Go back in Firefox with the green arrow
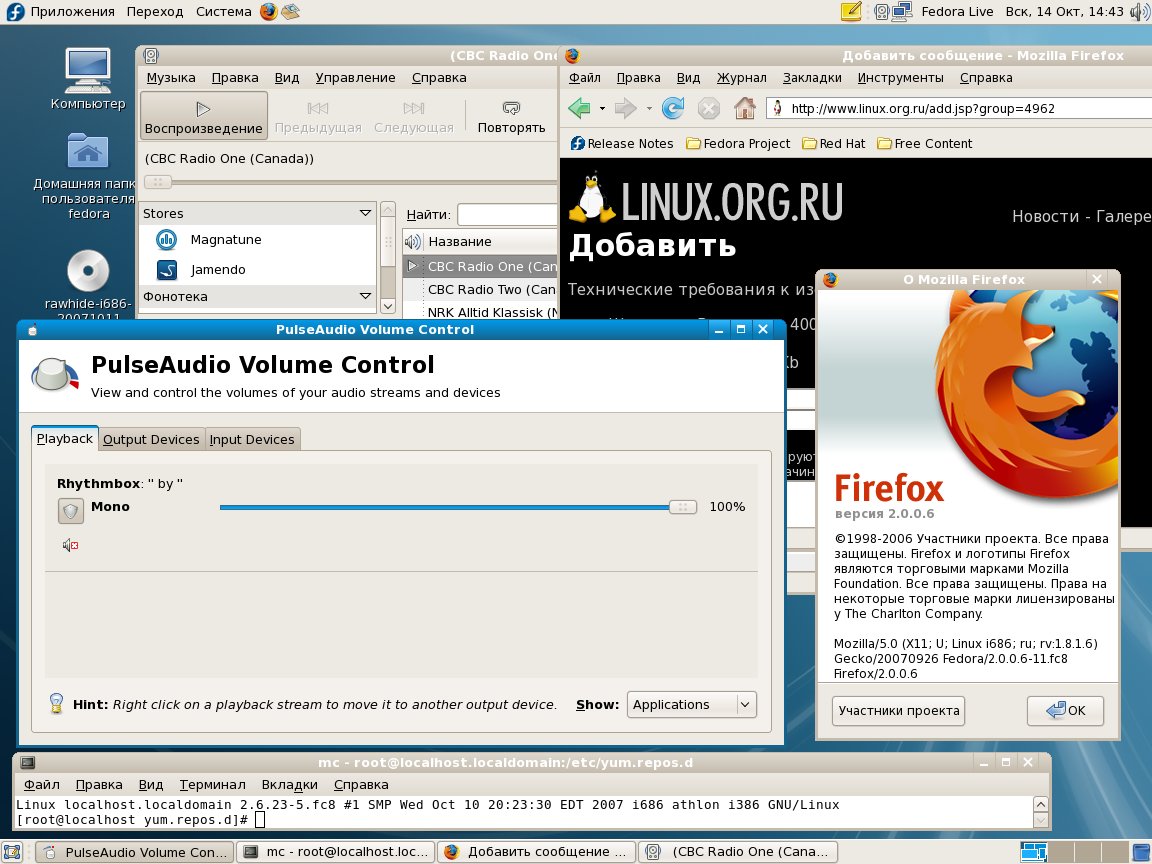 (579, 108)
